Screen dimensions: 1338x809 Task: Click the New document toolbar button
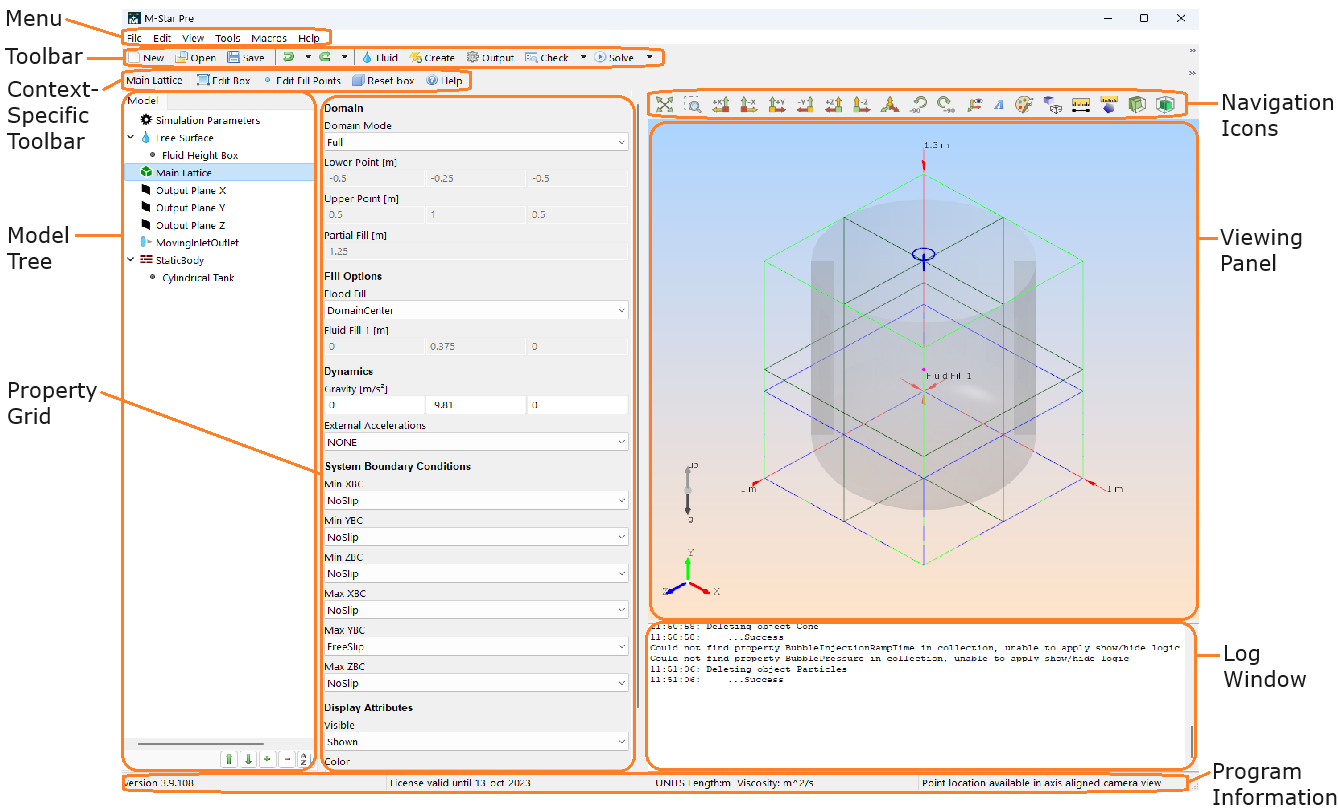146,58
